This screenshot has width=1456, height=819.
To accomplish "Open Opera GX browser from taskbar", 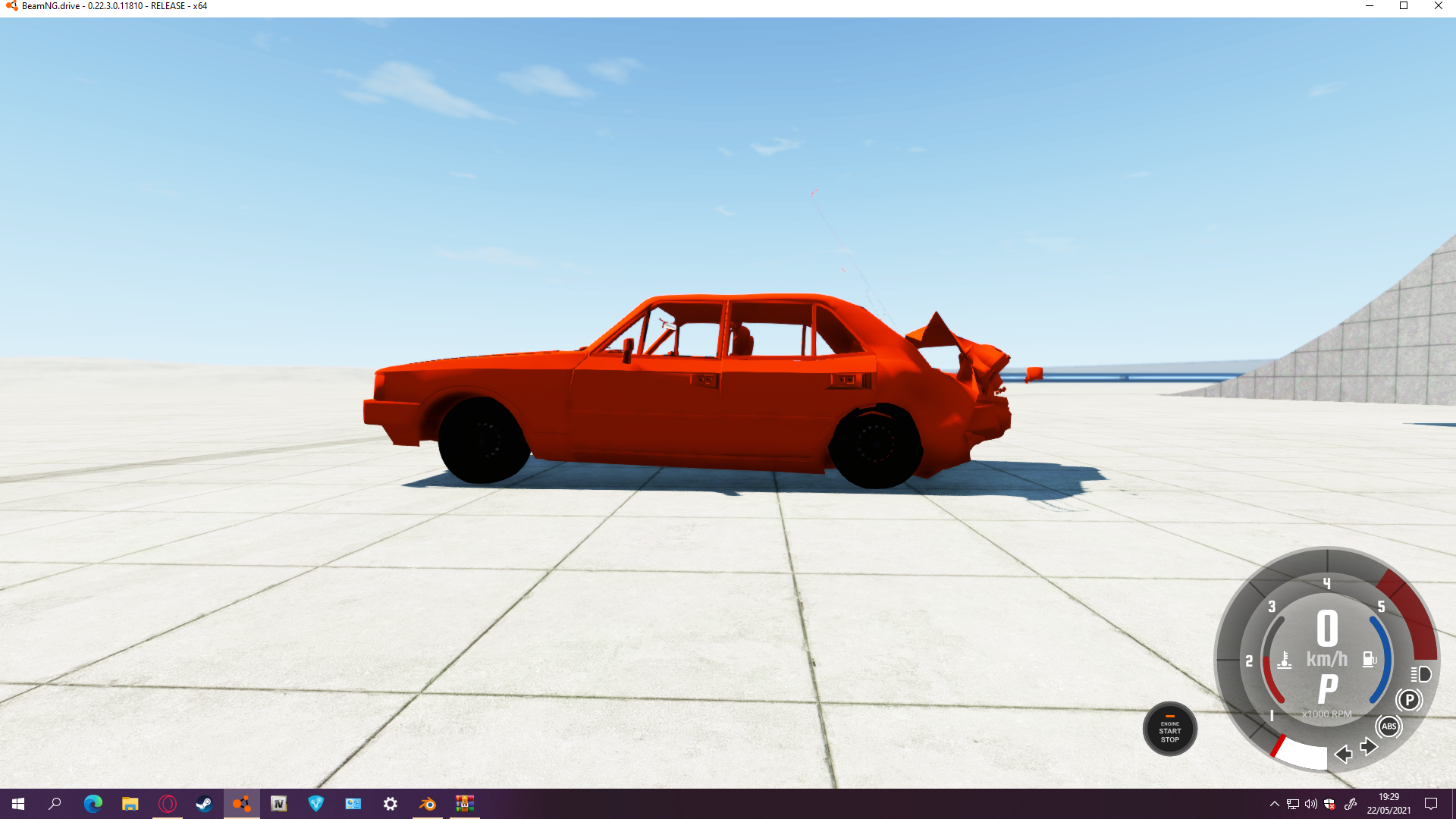I will coord(167,804).
